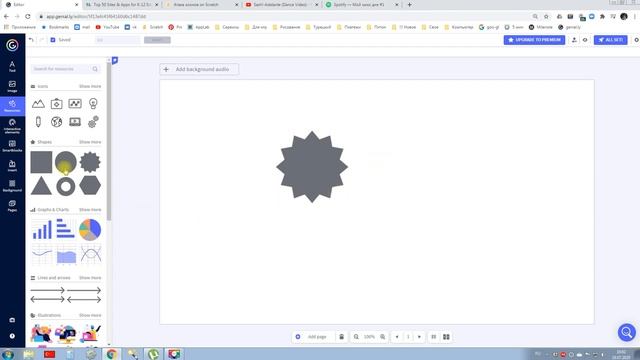The image size is (640, 360).
Task: Show more Graphs & Charts
Action: pyautogui.click(x=90, y=210)
